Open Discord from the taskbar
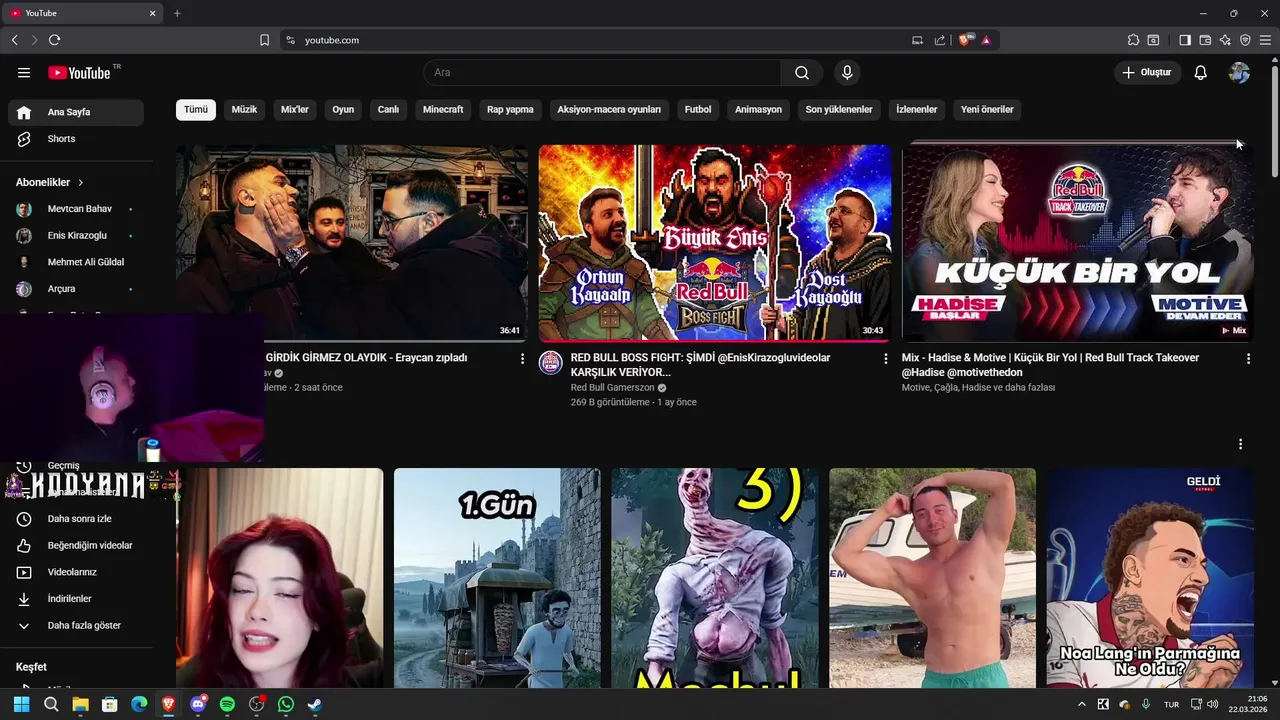The width and height of the screenshot is (1280, 720). [x=198, y=704]
